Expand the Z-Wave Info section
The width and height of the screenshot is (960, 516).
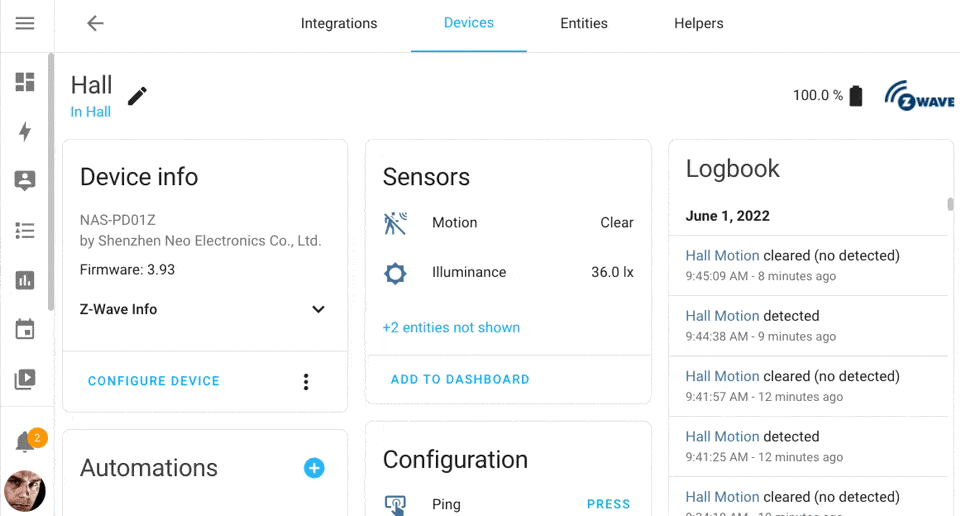click(x=318, y=310)
